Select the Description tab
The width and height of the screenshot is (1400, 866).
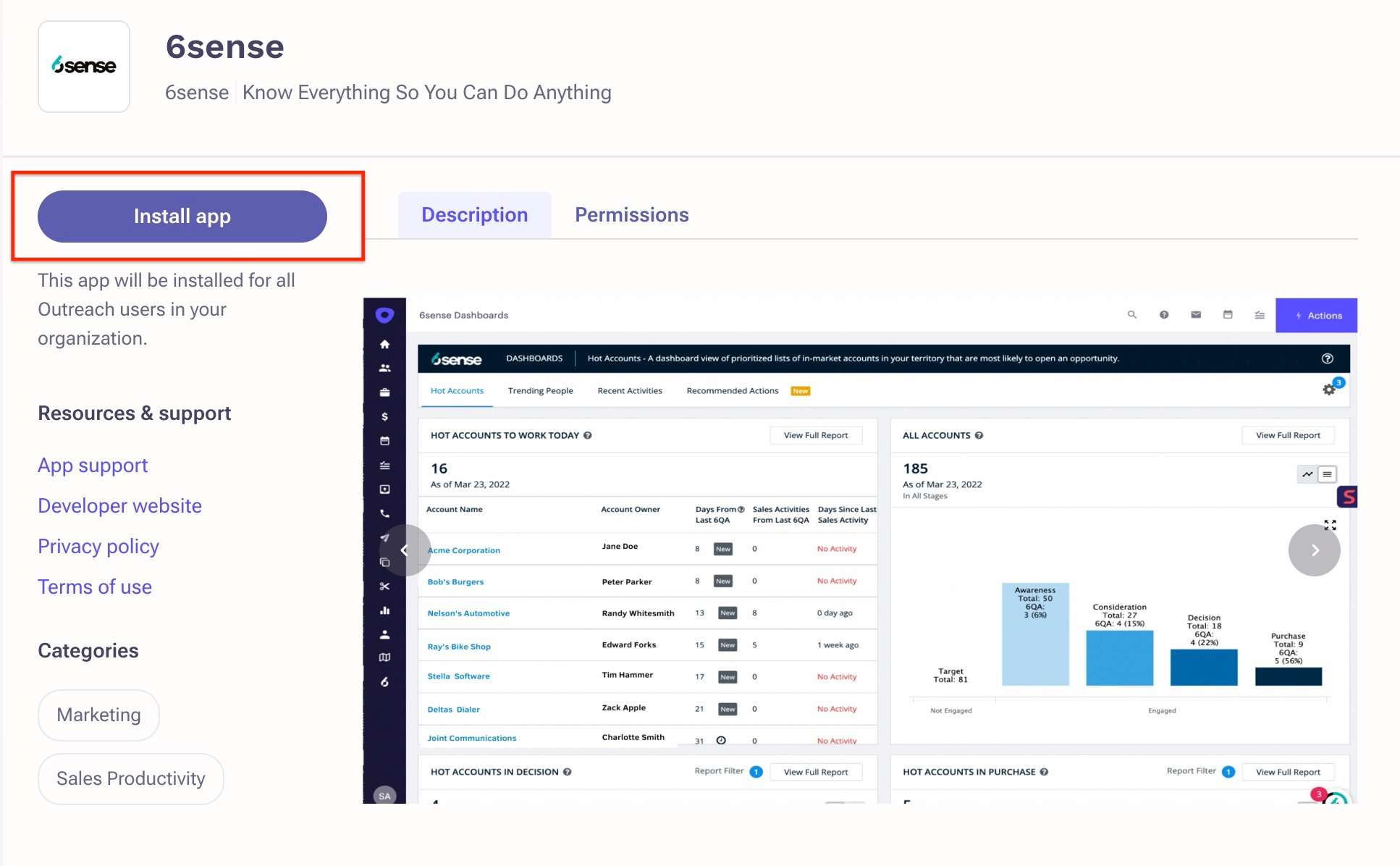[474, 215]
